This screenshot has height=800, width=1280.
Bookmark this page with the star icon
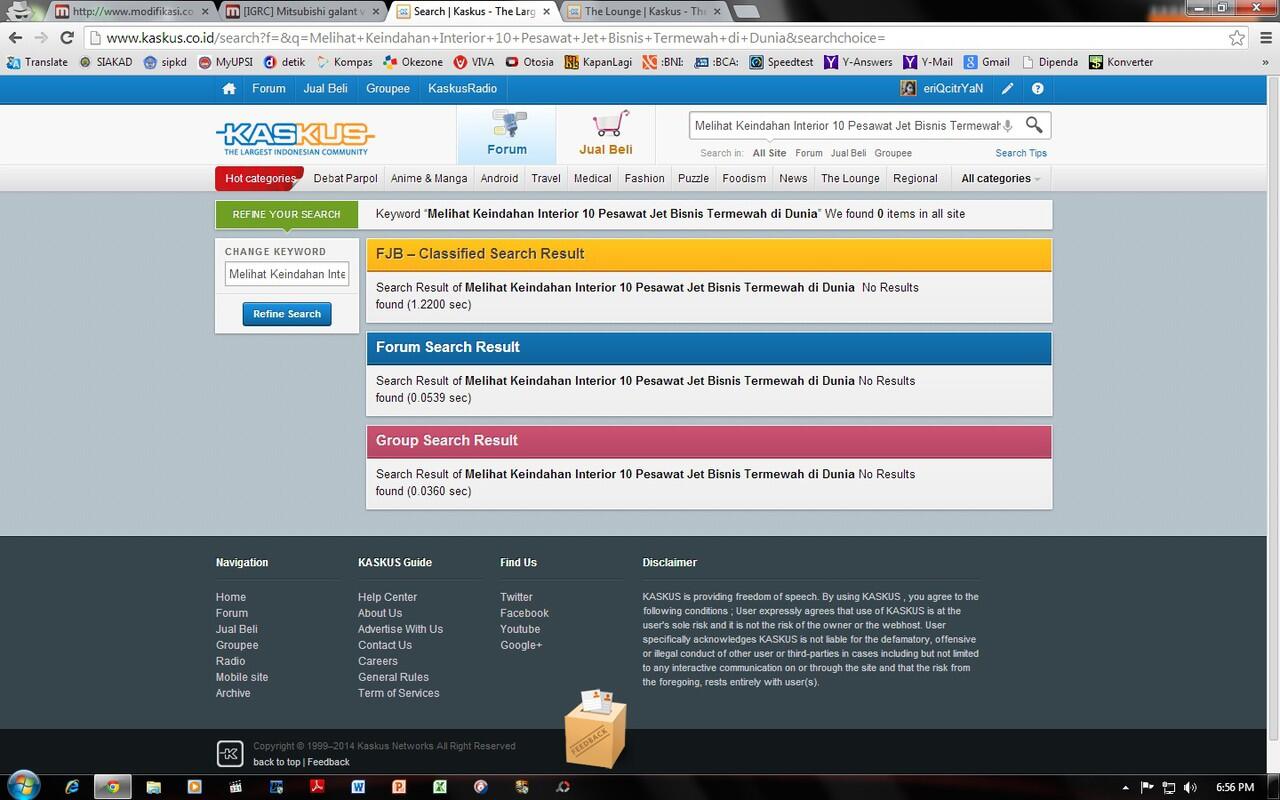(1237, 37)
